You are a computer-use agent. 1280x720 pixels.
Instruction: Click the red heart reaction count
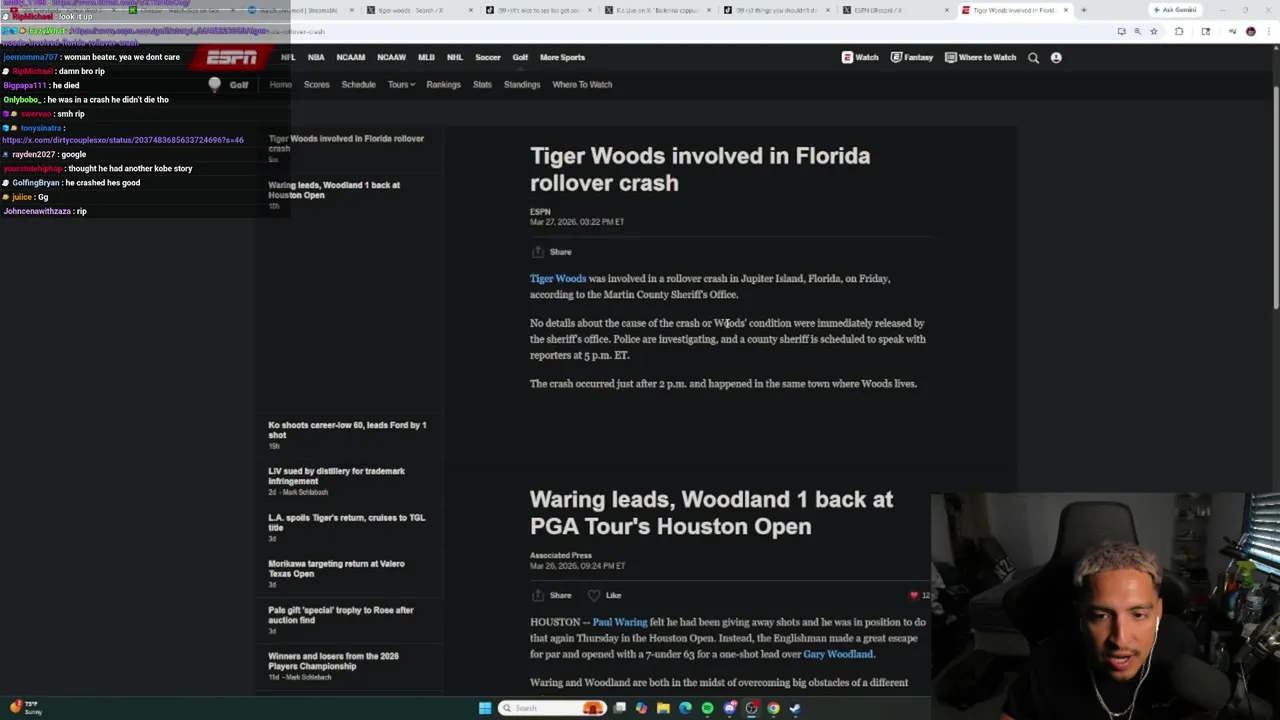tap(919, 595)
